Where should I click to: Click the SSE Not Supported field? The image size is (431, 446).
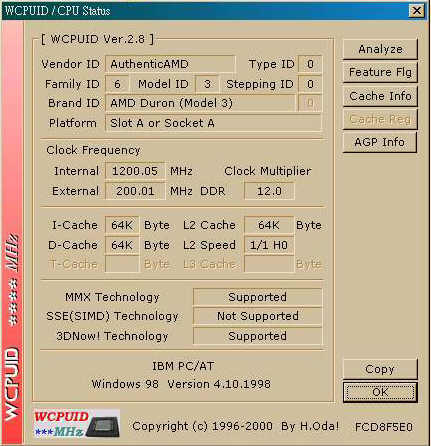coord(257,316)
